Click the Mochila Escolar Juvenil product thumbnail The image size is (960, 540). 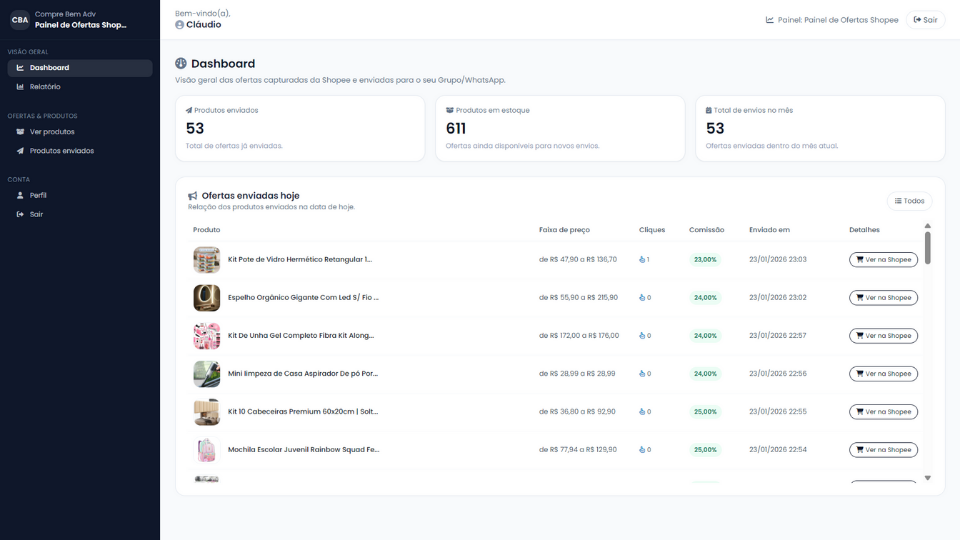[x=206, y=450]
